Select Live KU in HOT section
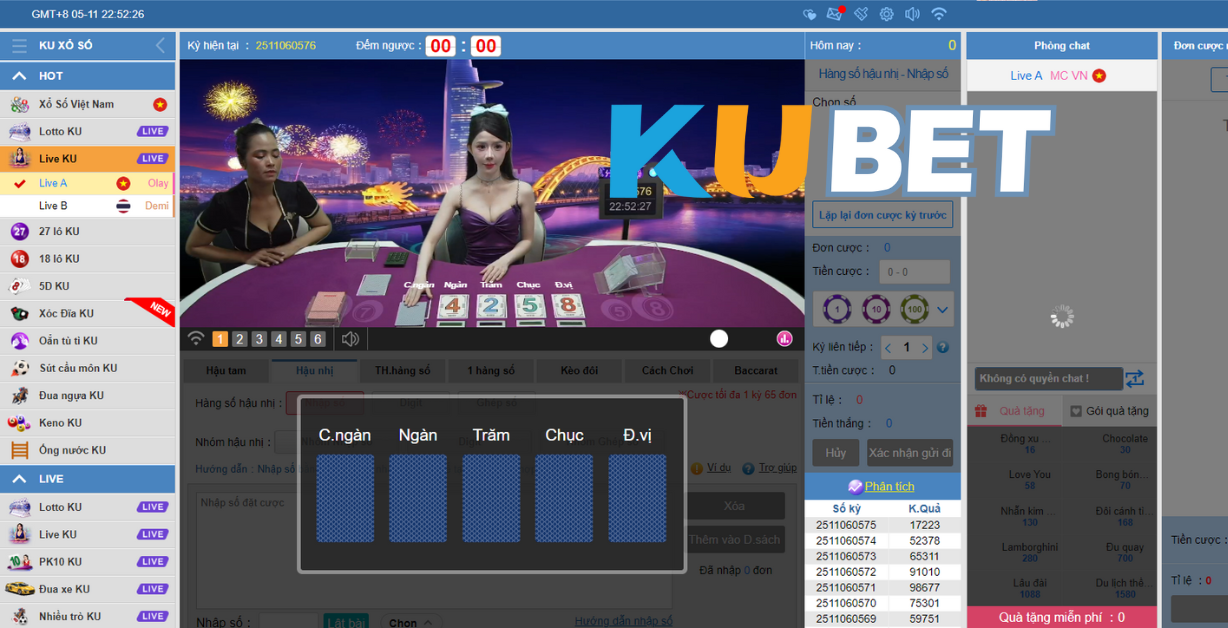This screenshot has height=628, width=1228. 87,158
